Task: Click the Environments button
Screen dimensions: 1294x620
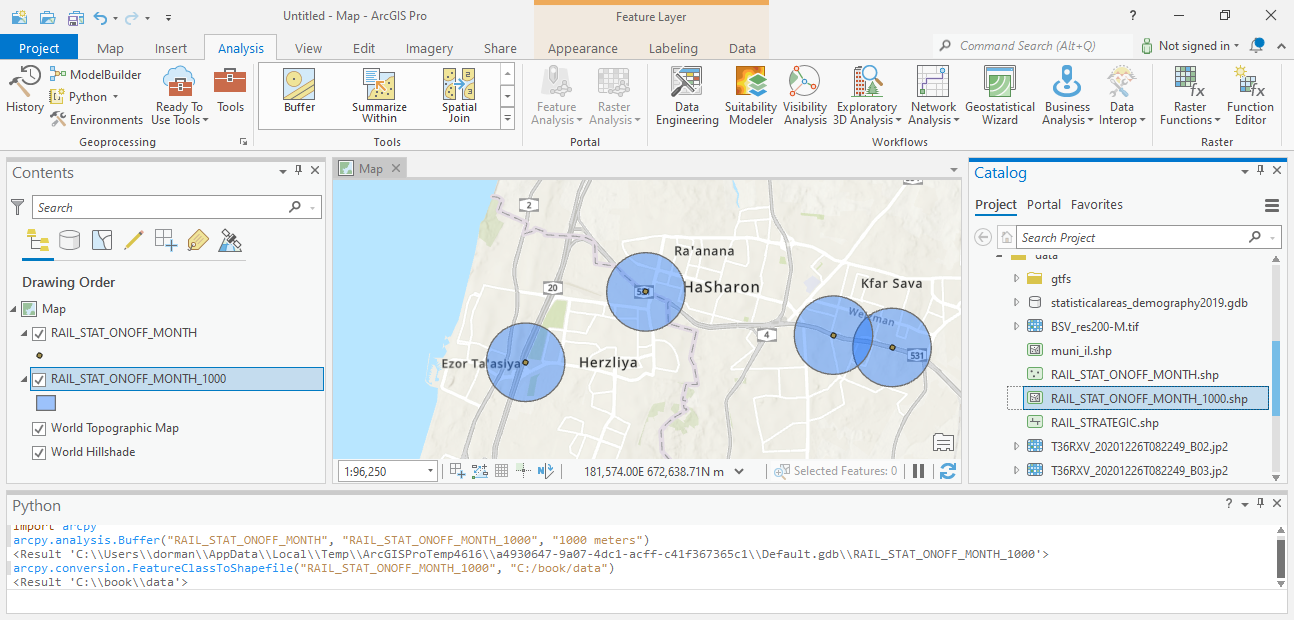Action: click(x=95, y=120)
